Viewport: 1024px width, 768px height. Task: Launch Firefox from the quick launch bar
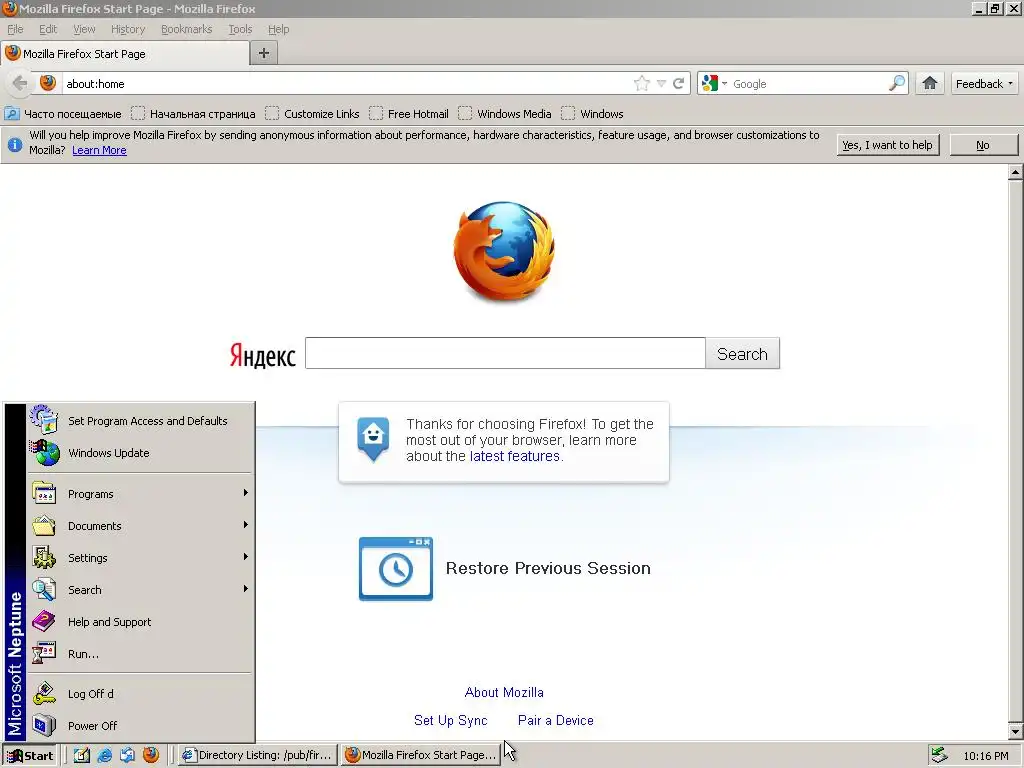[151, 755]
